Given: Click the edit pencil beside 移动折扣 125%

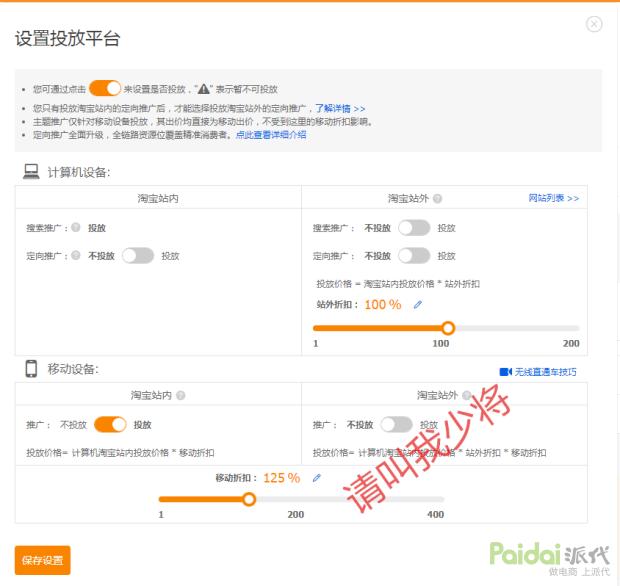Looking at the screenshot, I should 316,478.
